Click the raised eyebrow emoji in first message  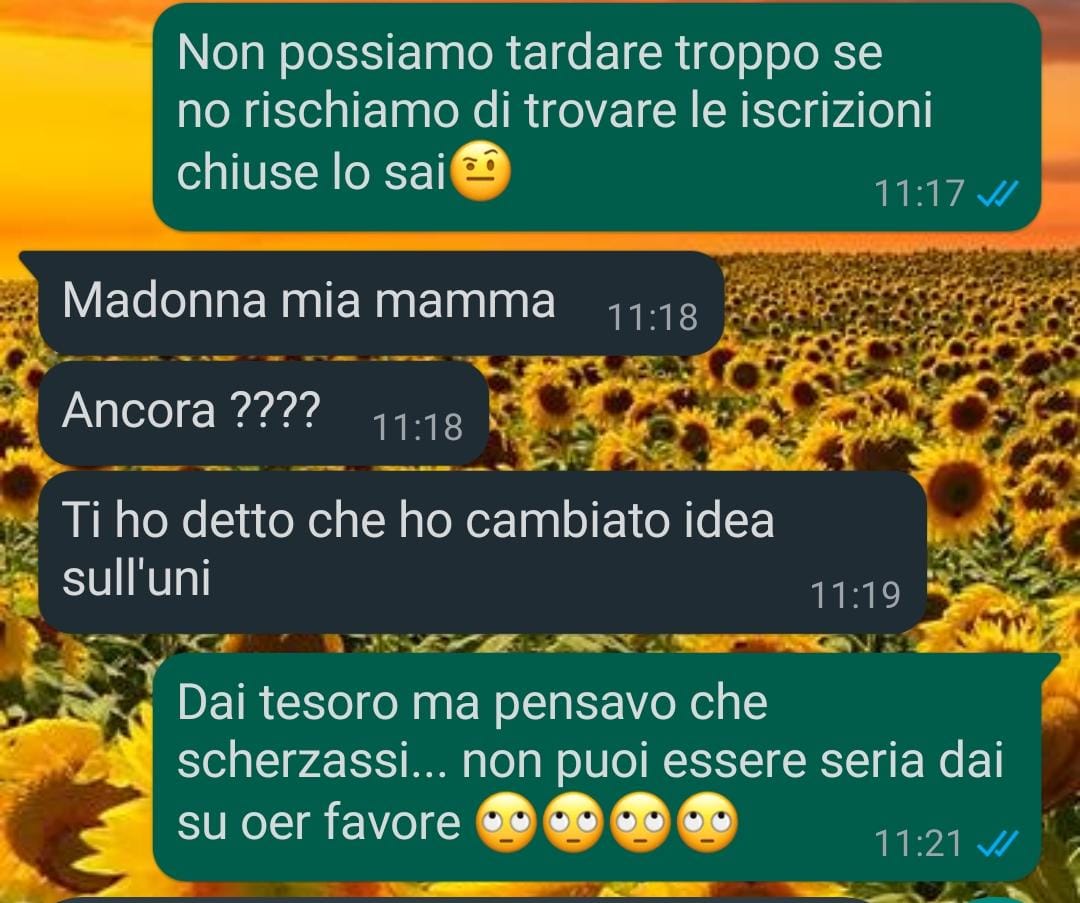(x=480, y=172)
